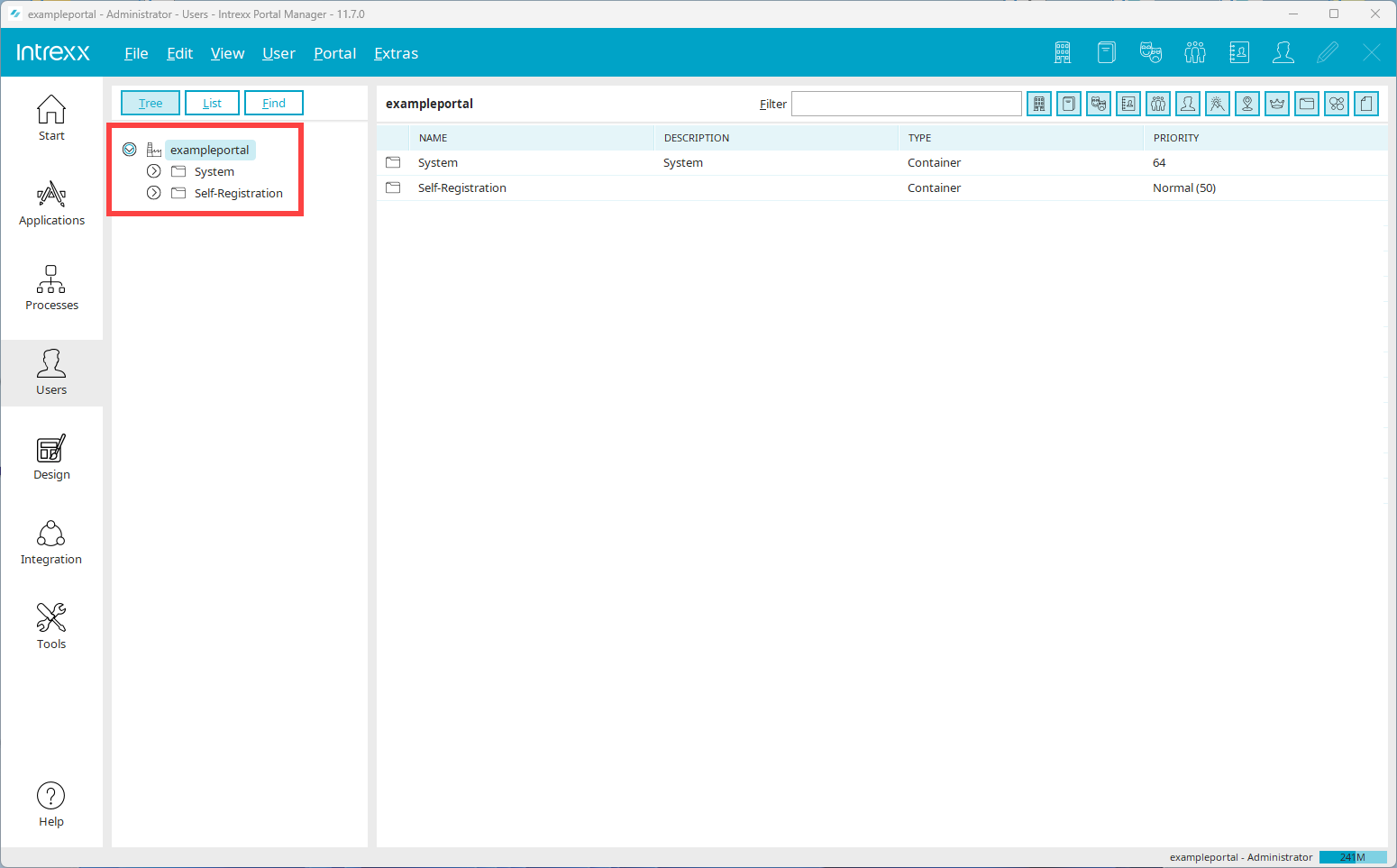
Task: Expand the Self-Registration folder in tree
Action: point(154,193)
